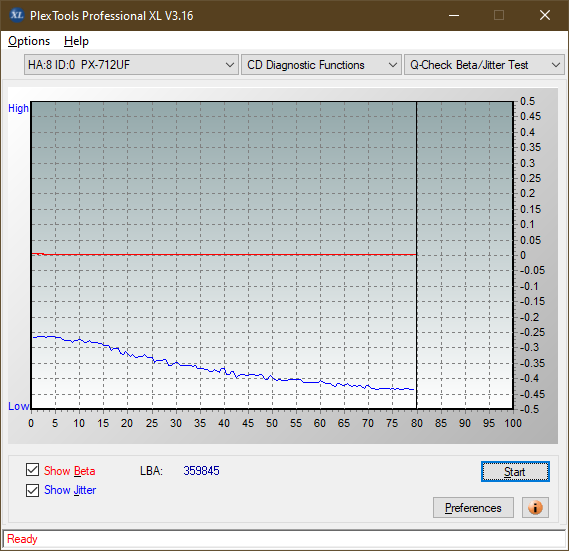569x551 pixels.
Task: Open the Preferences dialog
Action: (x=473, y=507)
